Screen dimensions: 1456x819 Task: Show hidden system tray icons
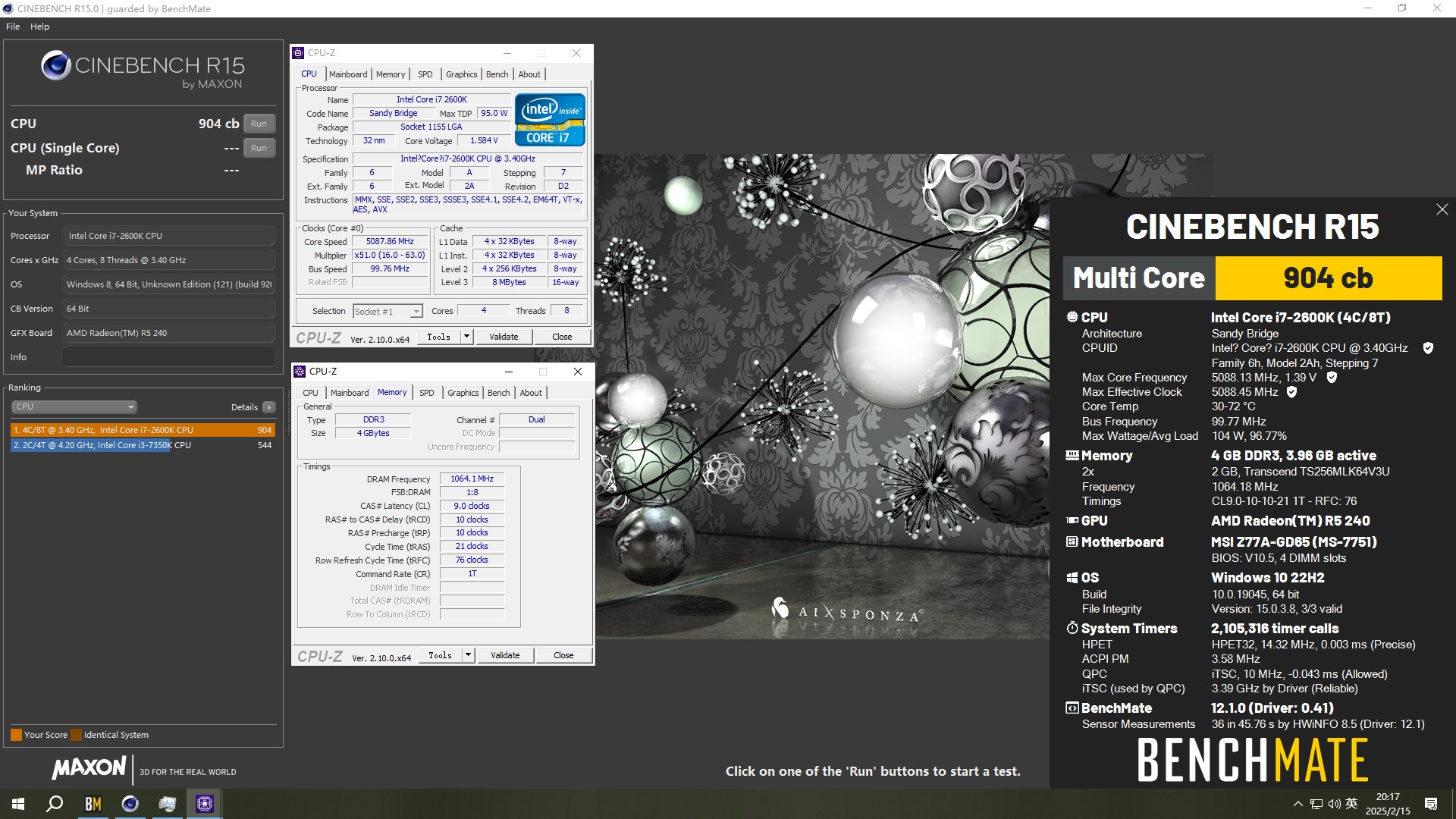(1298, 804)
